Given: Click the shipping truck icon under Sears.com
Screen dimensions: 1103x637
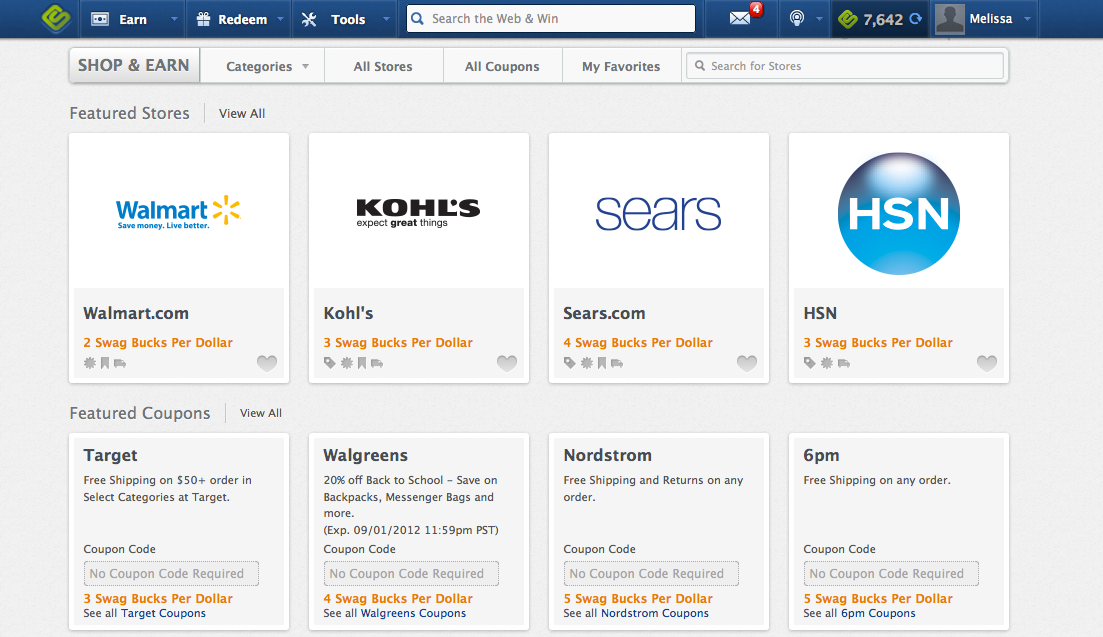Looking at the screenshot, I should pos(617,363).
